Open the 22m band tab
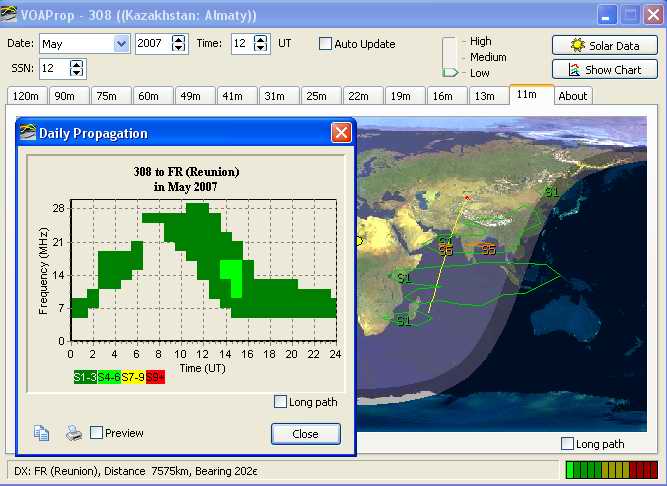The width and height of the screenshot is (667, 486). (x=363, y=96)
